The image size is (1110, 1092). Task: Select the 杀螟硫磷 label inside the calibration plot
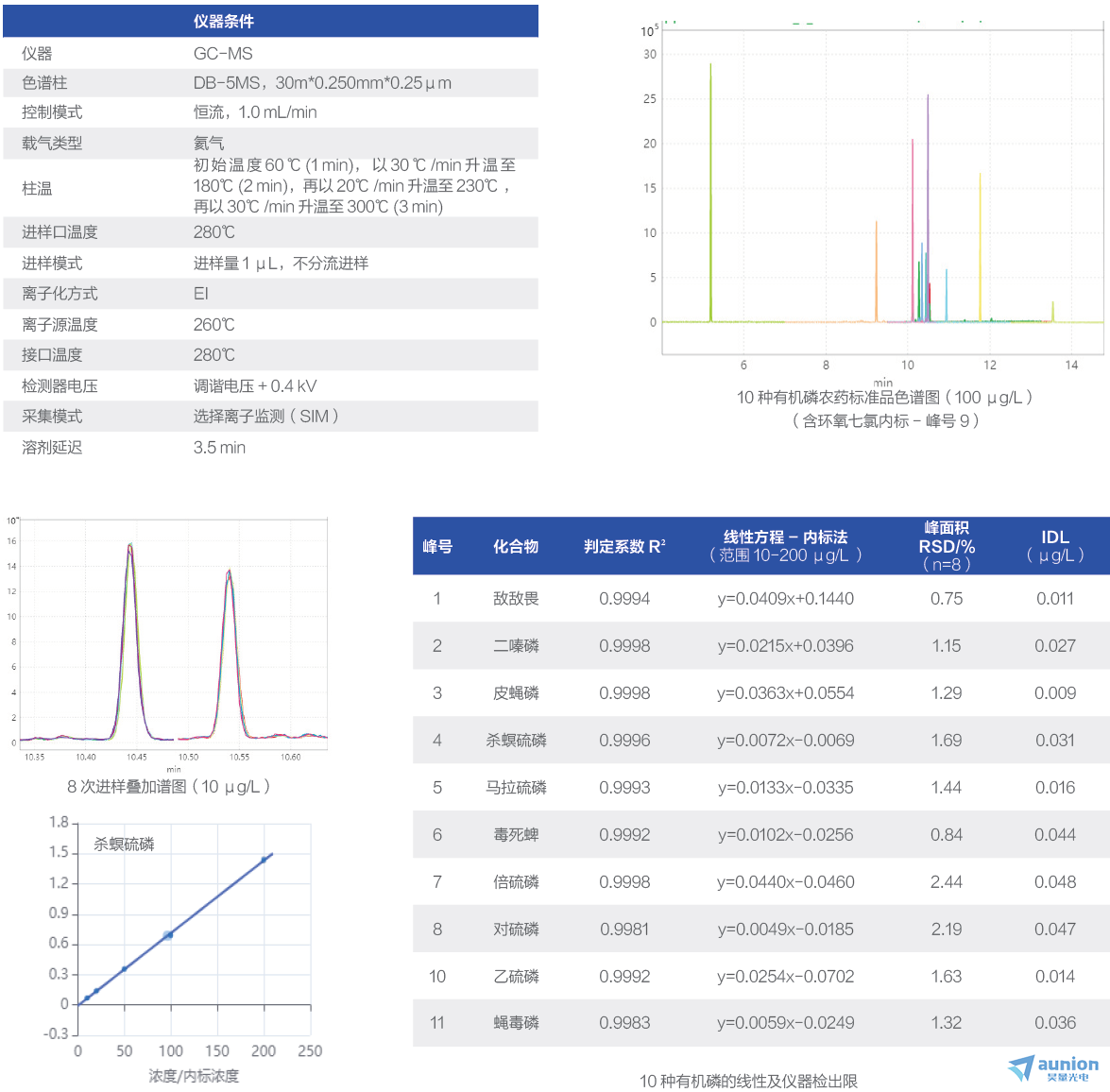click(x=124, y=845)
